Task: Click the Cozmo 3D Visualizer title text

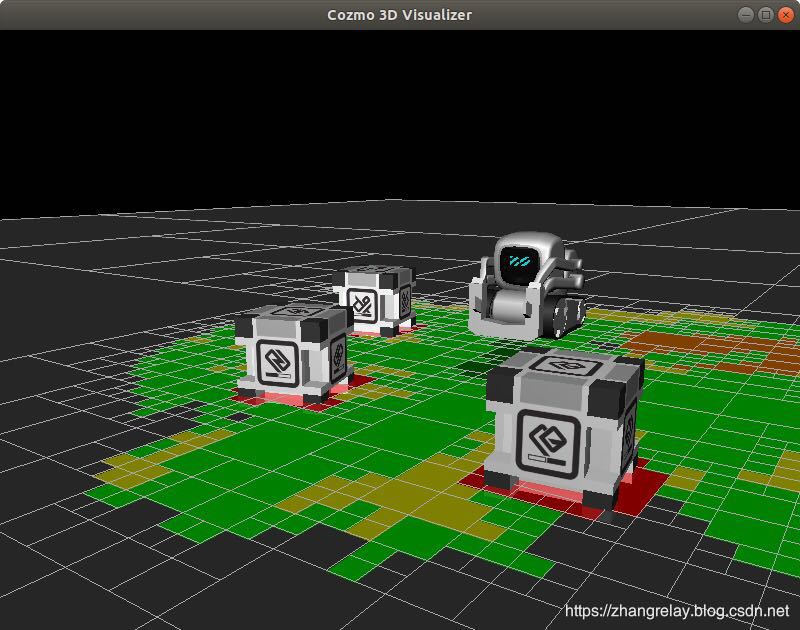Action: [x=399, y=15]
